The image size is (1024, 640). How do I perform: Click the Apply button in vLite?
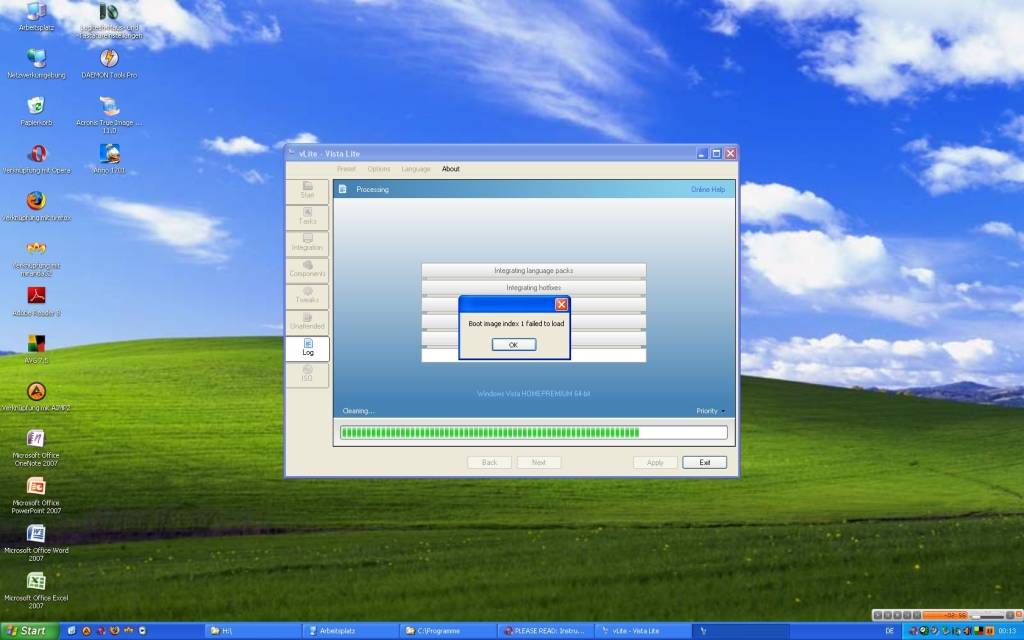pos(655,462)
